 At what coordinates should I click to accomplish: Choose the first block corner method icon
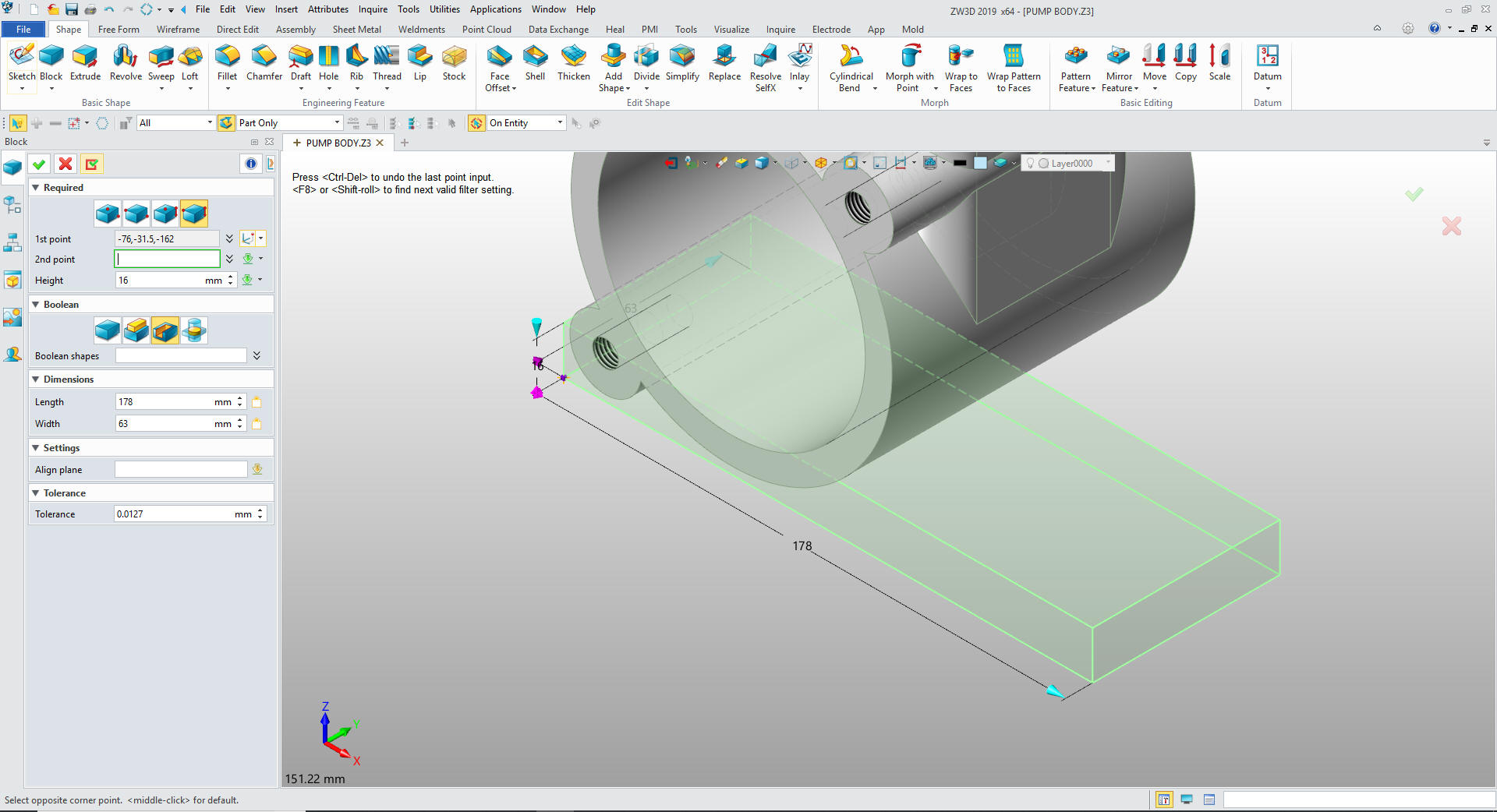[108, 214]
